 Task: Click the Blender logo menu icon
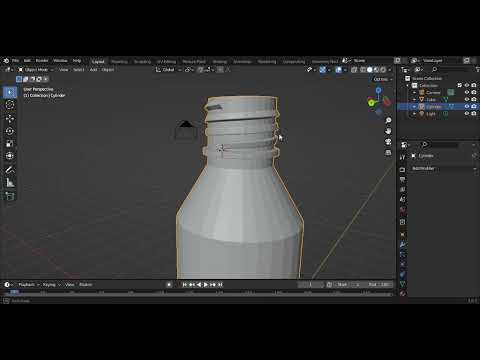click(x=6, y=61)
